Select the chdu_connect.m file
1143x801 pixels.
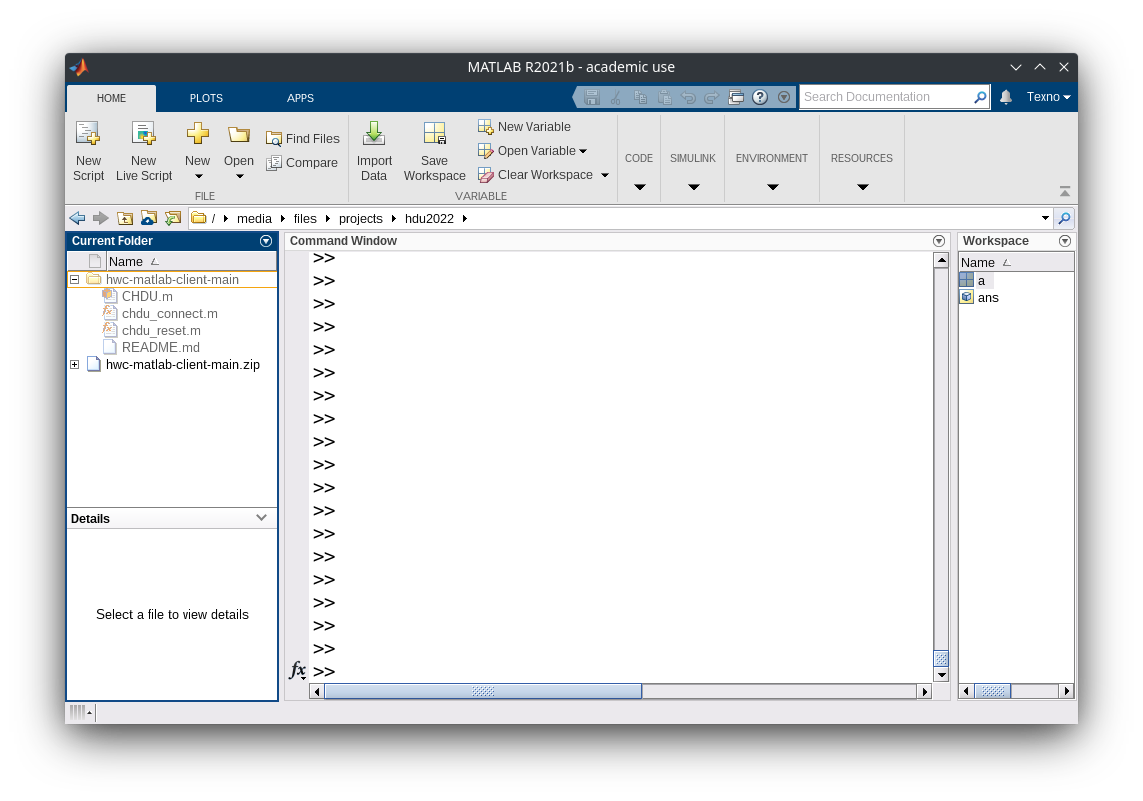pyautogui.click(x=169, y=314)
